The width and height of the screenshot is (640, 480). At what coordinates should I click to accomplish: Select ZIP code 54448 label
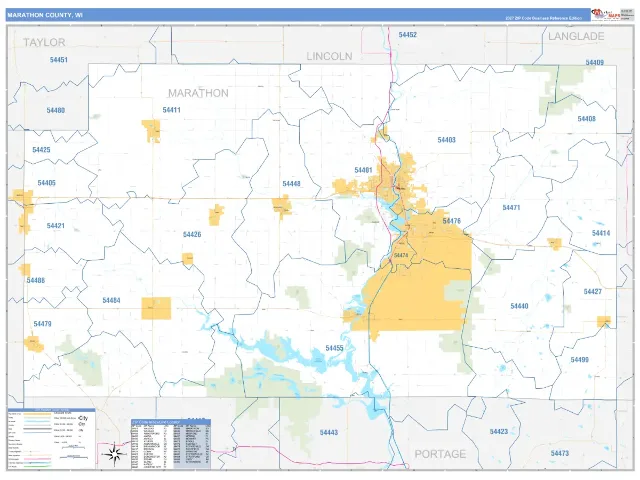point(291,184)
